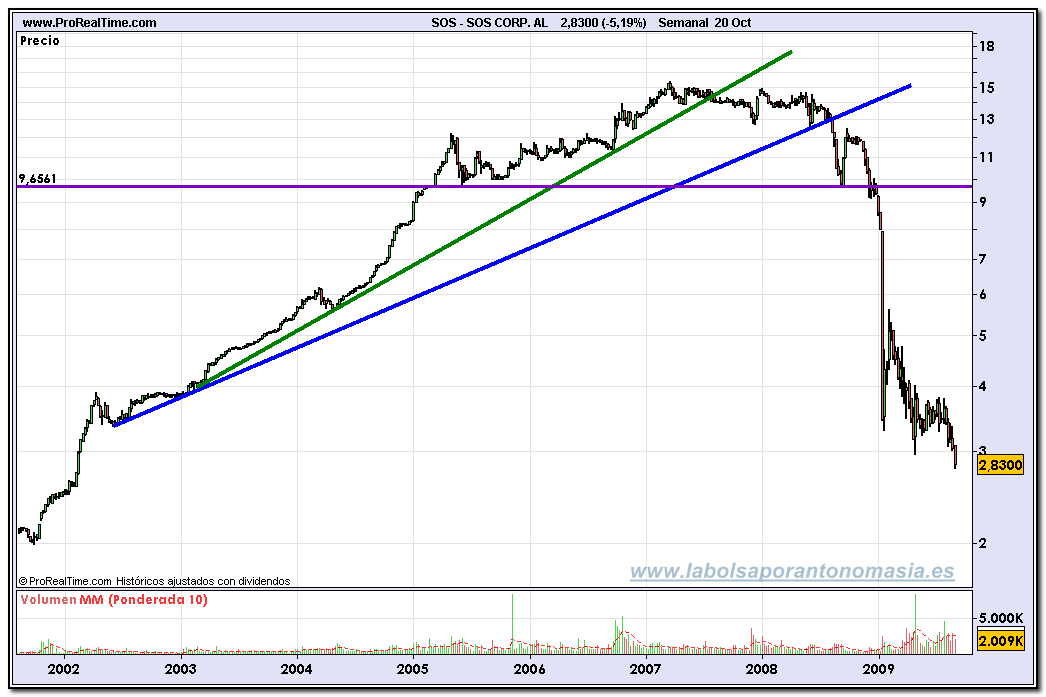Select the green trendline

click(500, 220)
